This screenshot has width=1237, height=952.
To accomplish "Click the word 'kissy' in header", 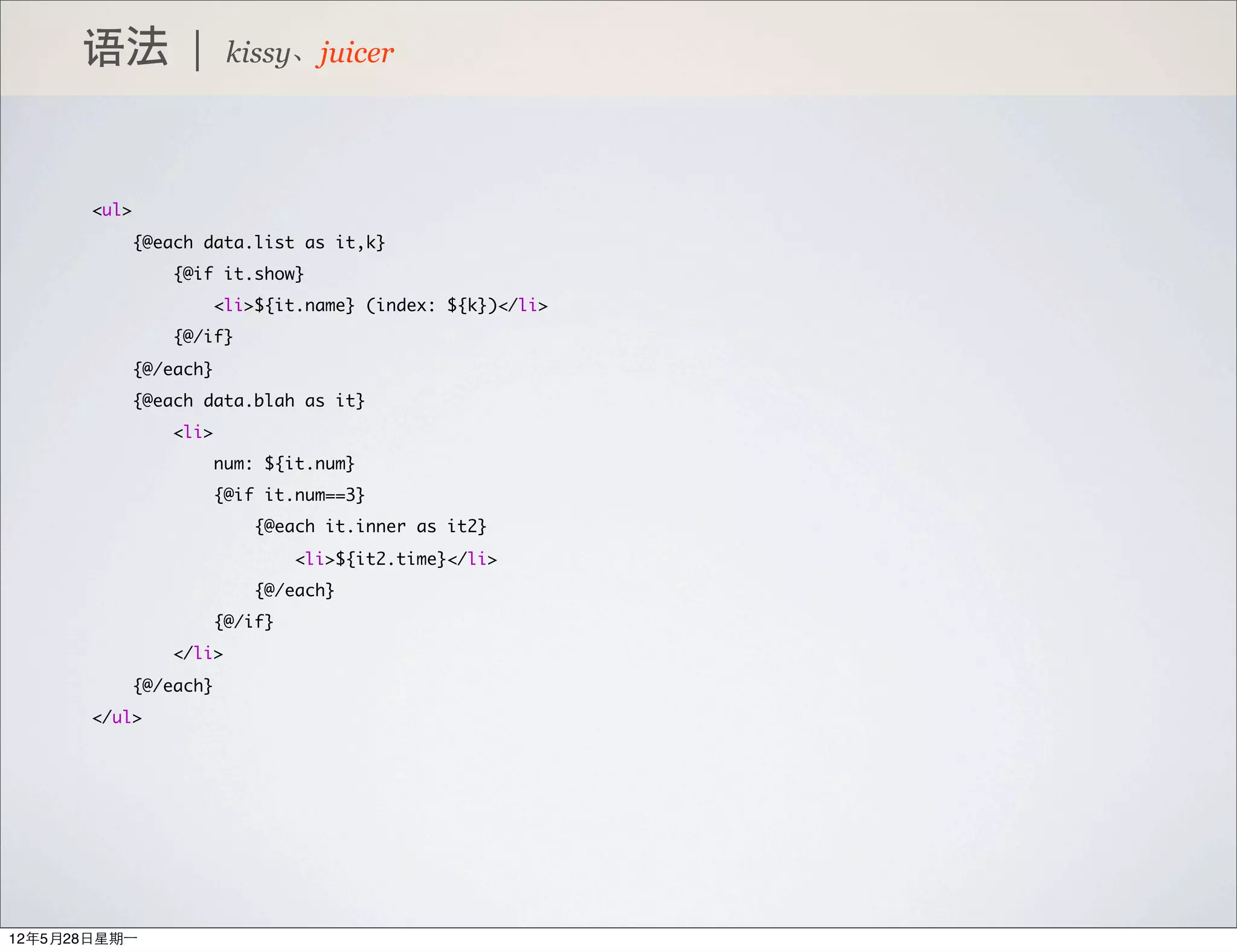I will tap(259, 53).
